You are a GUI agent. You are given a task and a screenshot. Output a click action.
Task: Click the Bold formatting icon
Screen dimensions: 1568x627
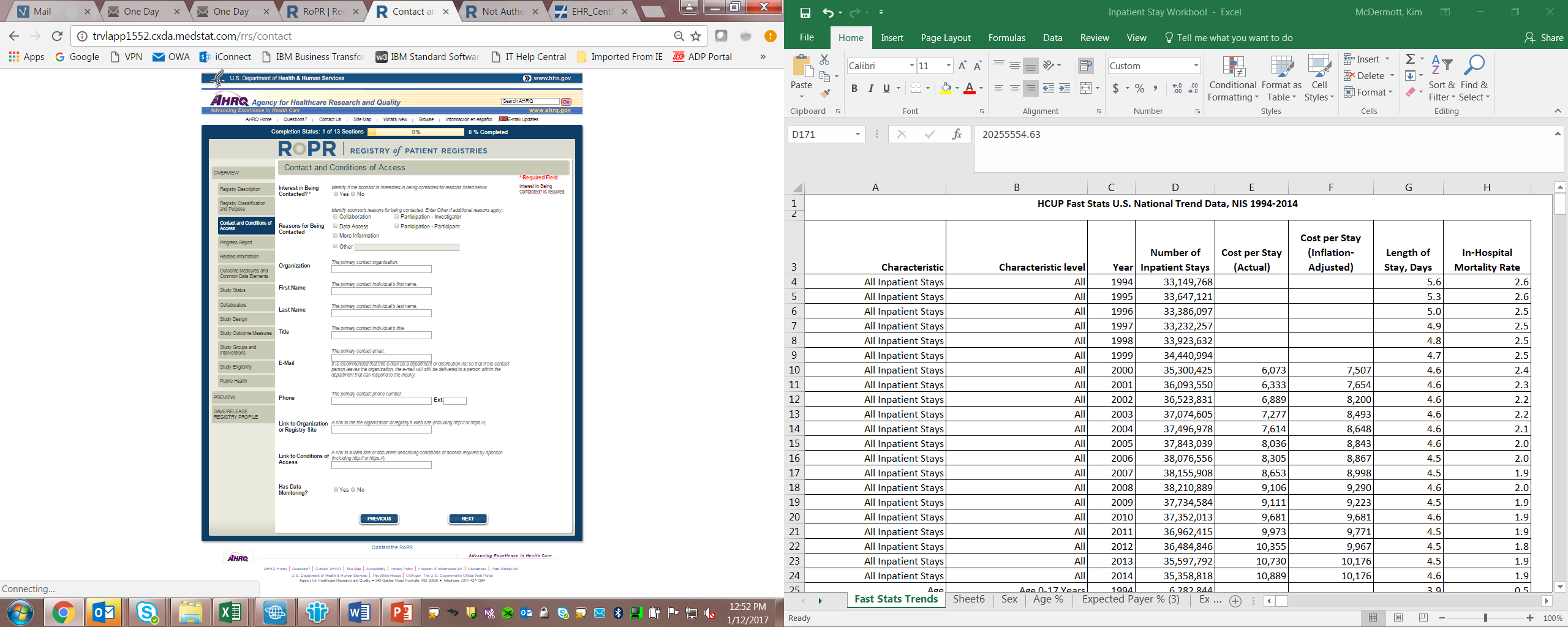pyautogui.click(x=854, y=89)
